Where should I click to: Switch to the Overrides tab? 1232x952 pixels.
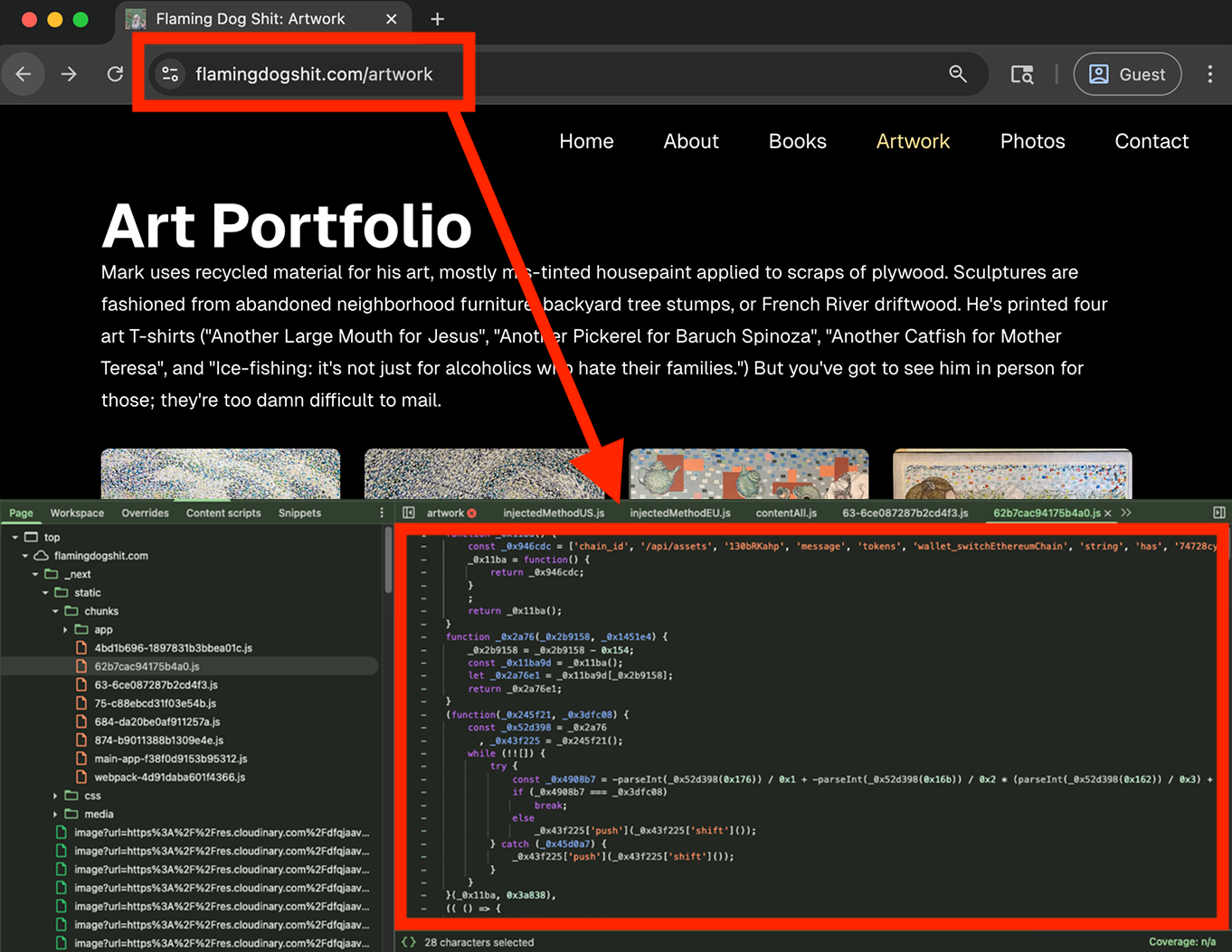[x=145, y=513]
